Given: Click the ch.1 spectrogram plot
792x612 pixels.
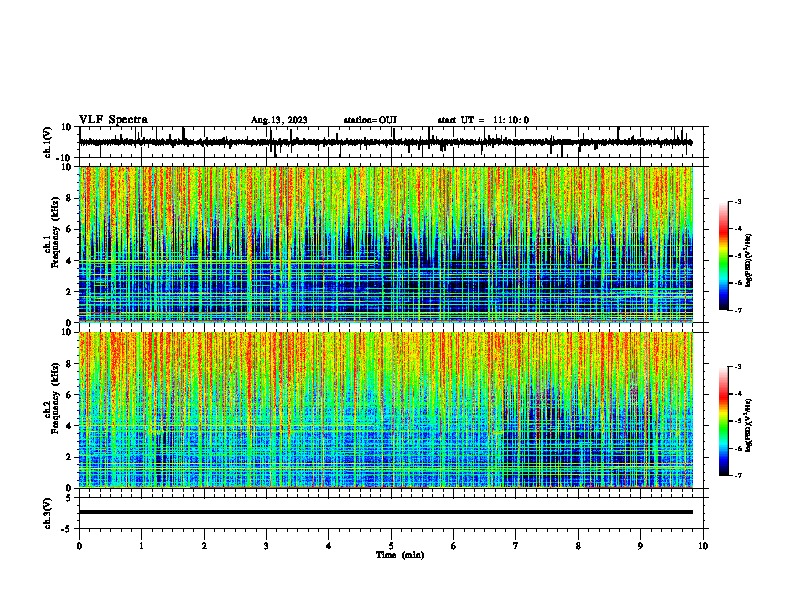Looking at the screenshot, I should [386, 244].
